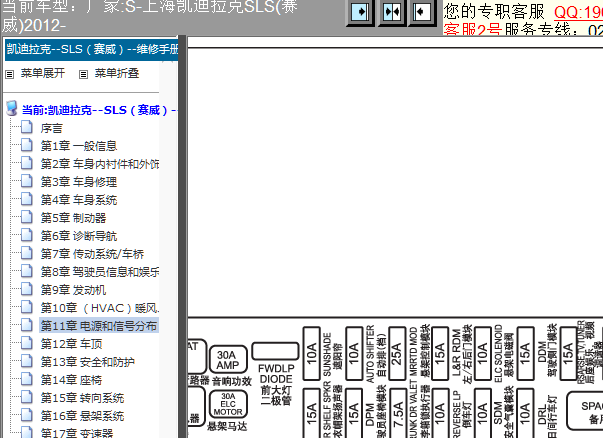Click the vertical splitter bar between panels
Screen dimensions: 603x438
click(x=182, y=236)
